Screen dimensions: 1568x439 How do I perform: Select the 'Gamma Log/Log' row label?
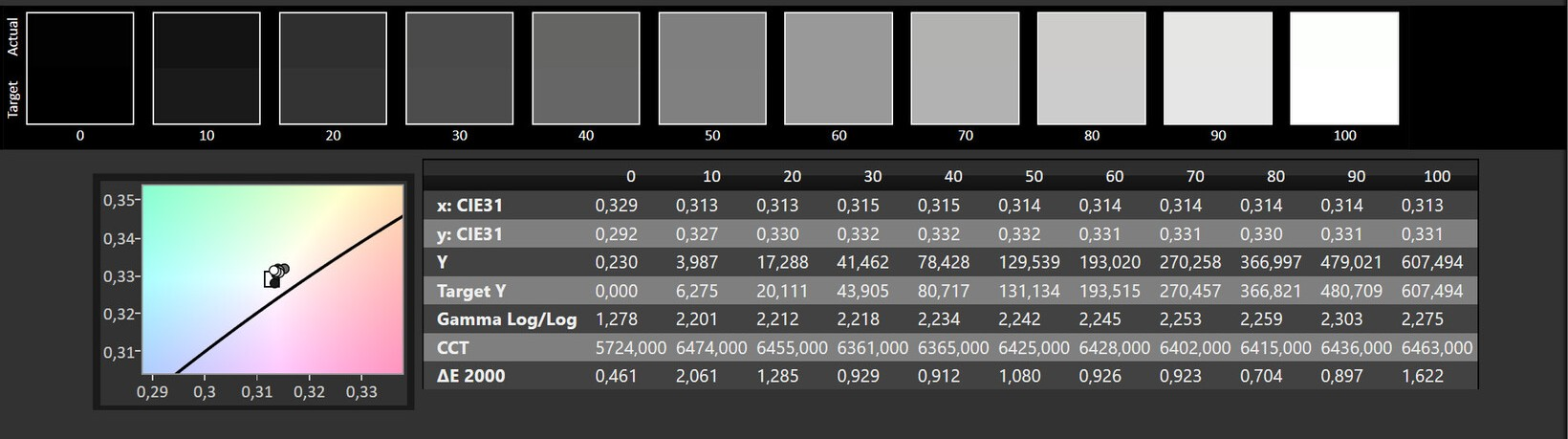(507, 319)
